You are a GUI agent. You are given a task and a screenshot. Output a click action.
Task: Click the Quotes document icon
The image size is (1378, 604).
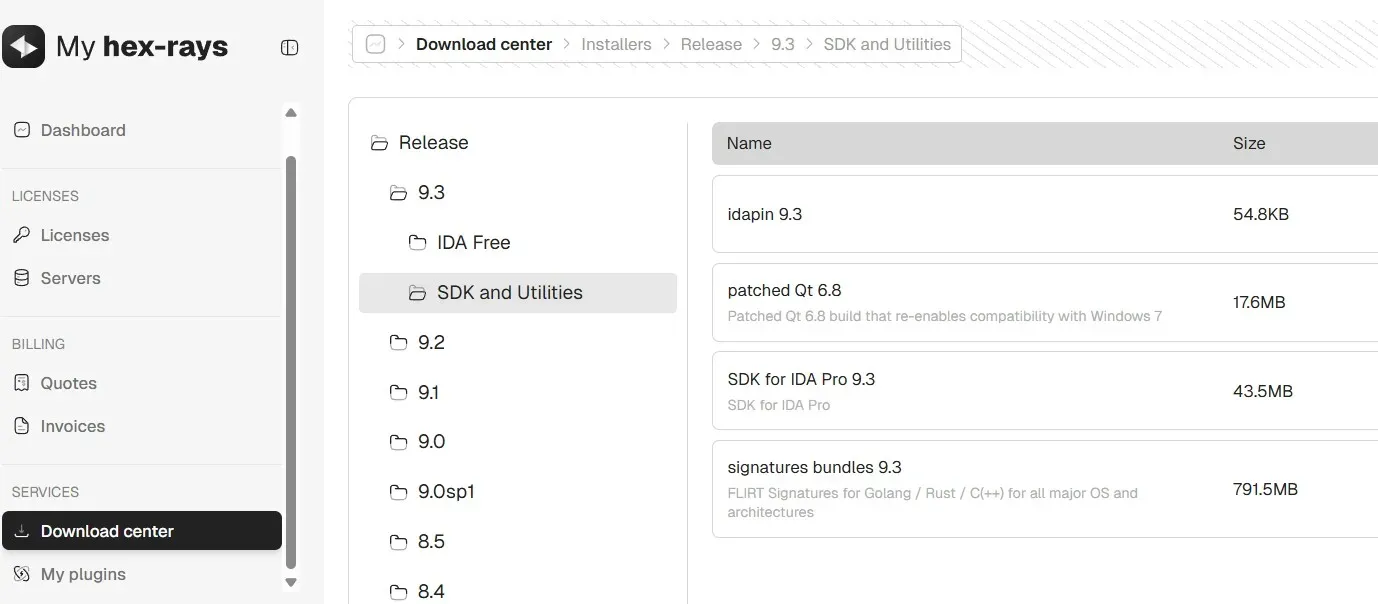(22, 383)
